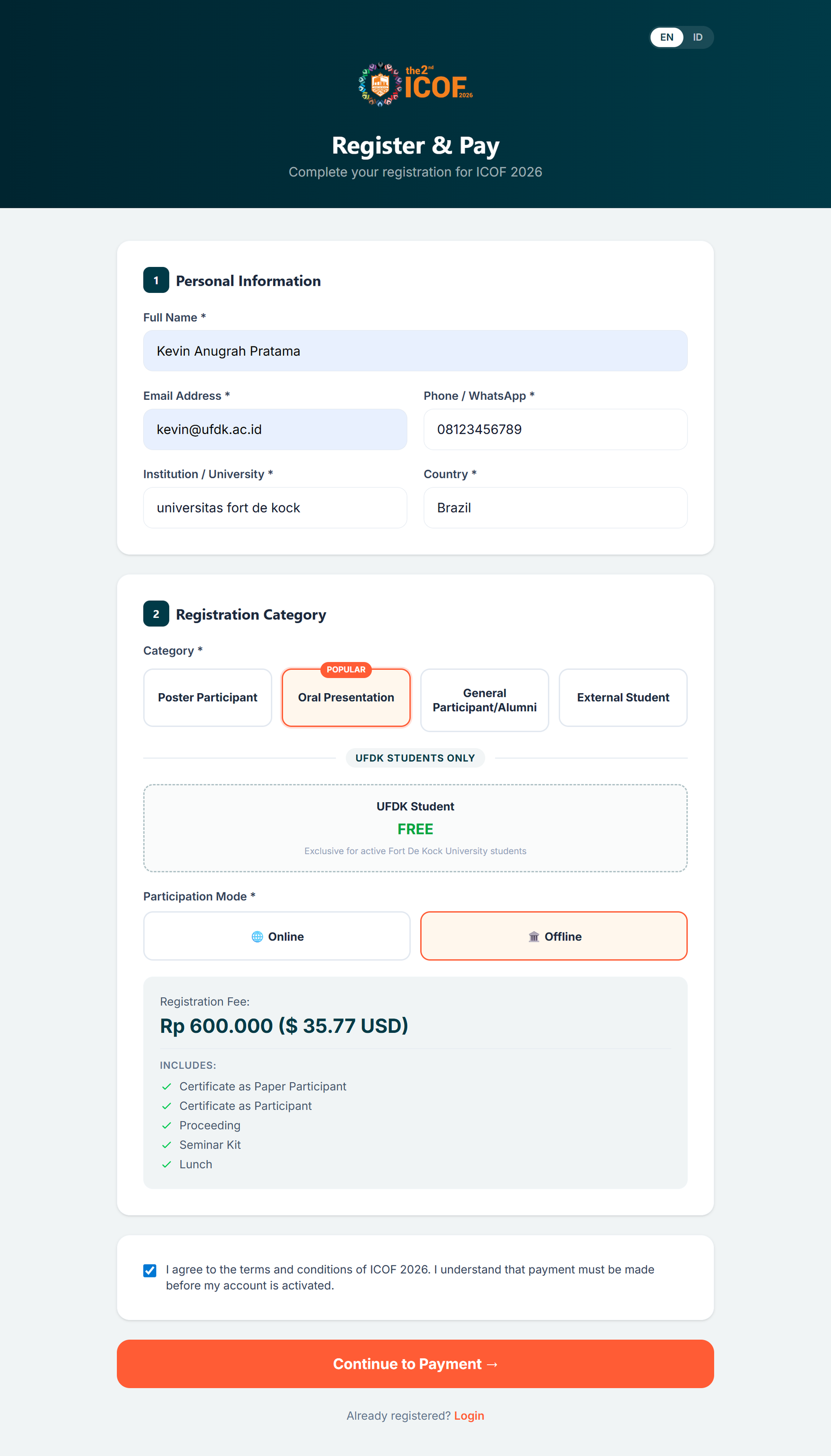The width and height of the screenshot is (831, 1456).
Task: Click the checkmark beside Seminar Kit
Action: coord(168,1144)
